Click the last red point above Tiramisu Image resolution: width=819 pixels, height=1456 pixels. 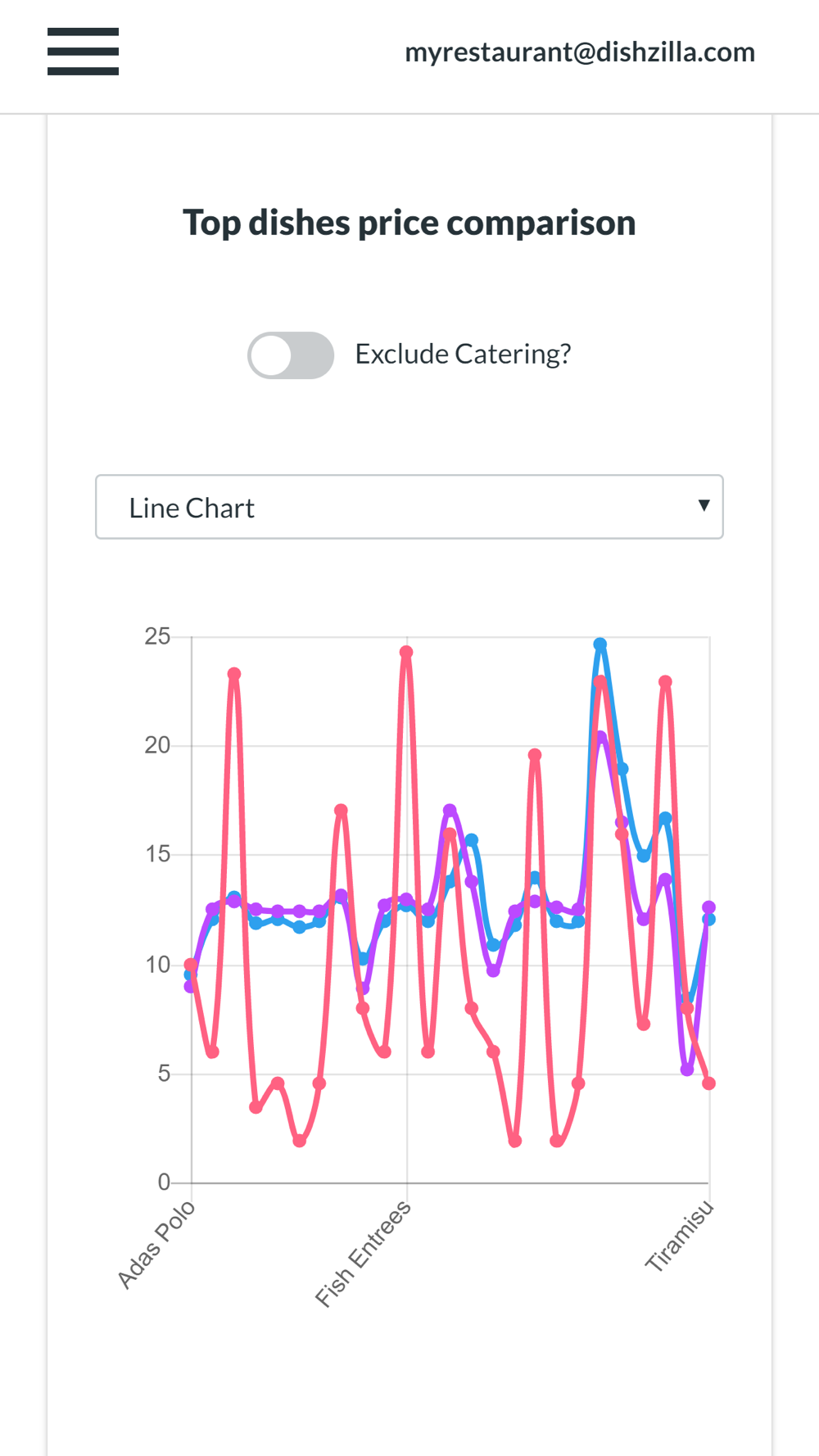click(709, 1083)
